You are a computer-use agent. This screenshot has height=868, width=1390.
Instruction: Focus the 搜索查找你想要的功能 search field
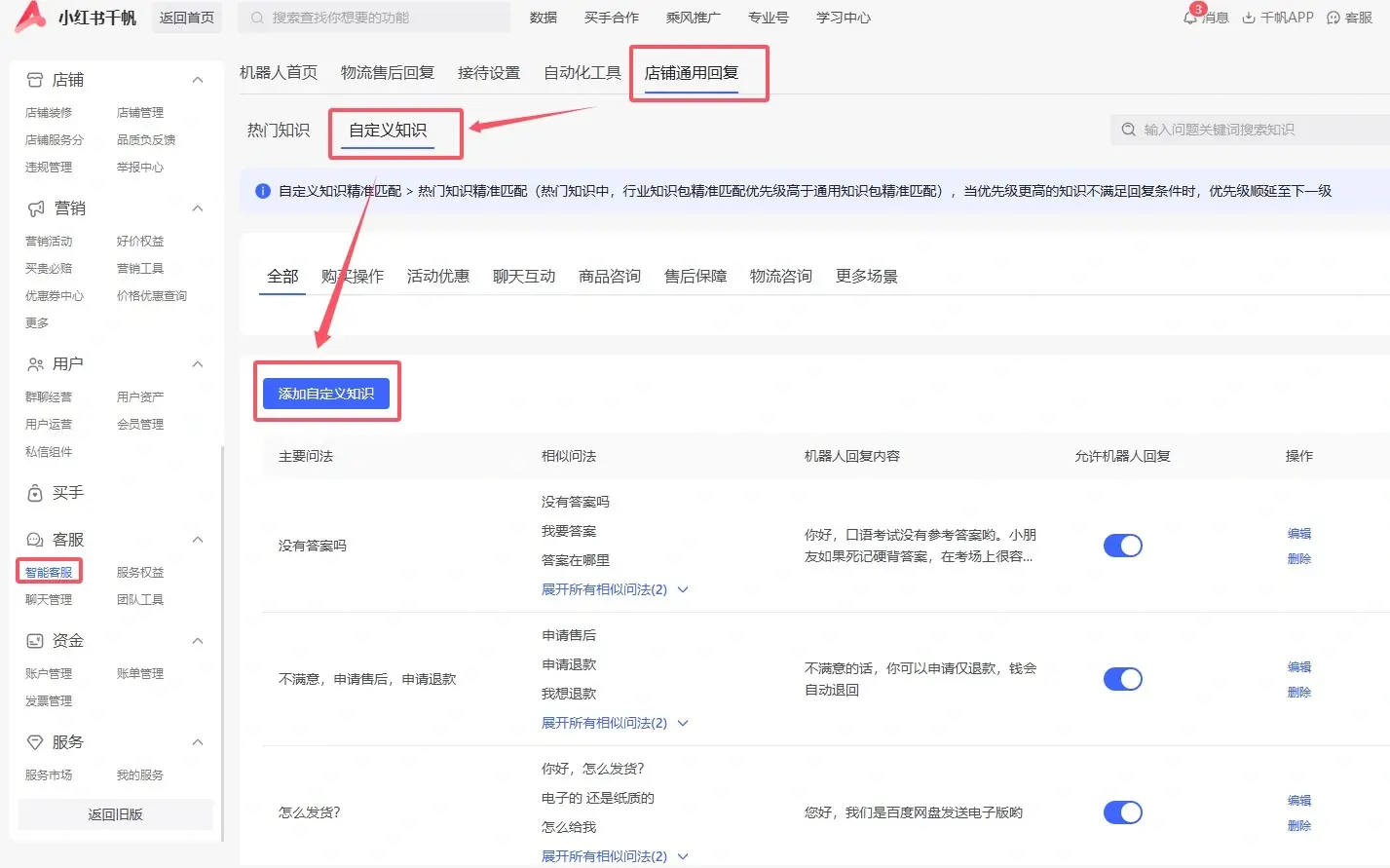coord(374,18)
